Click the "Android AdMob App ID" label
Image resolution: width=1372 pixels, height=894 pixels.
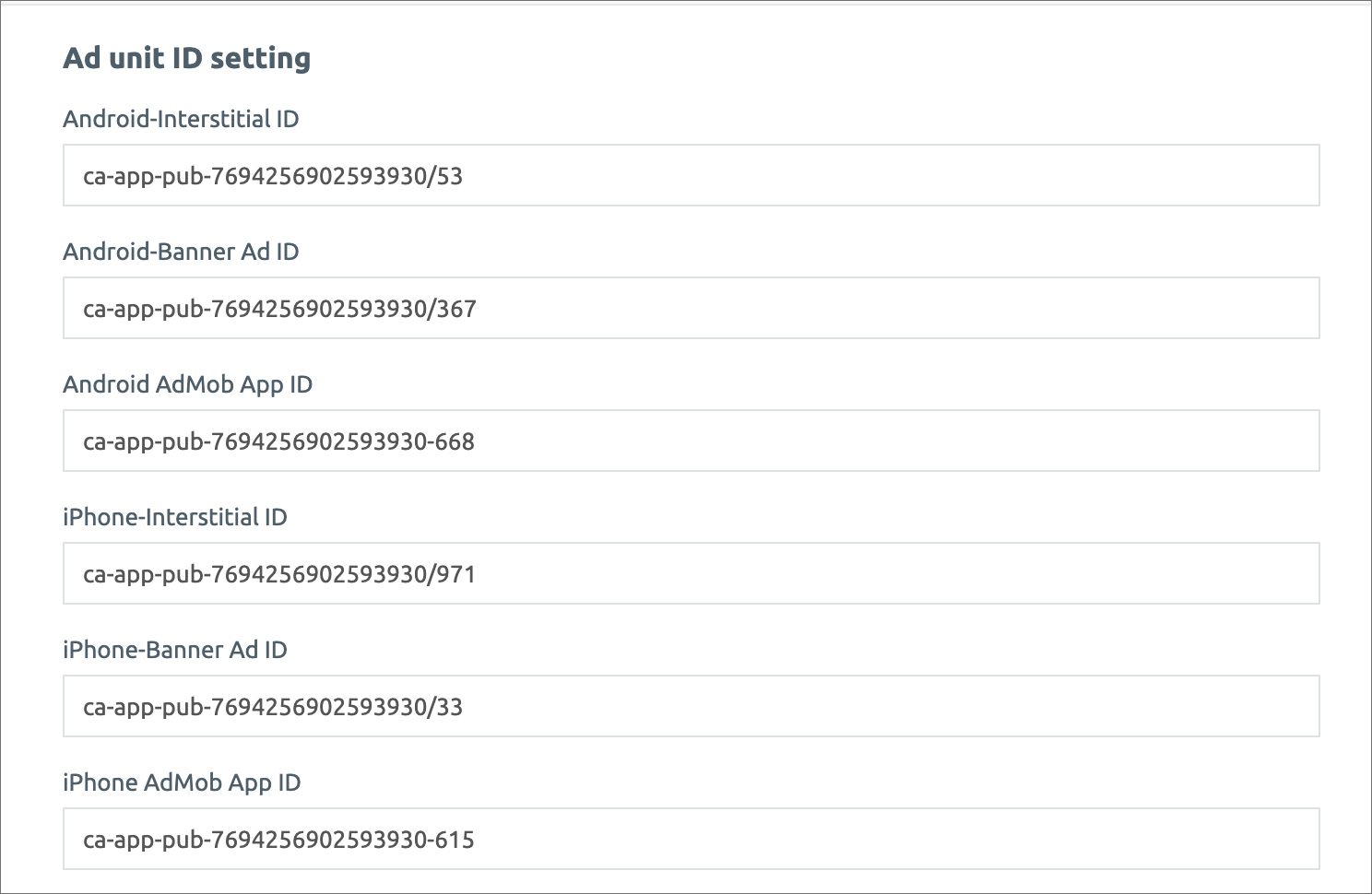[x=187, y=384]
